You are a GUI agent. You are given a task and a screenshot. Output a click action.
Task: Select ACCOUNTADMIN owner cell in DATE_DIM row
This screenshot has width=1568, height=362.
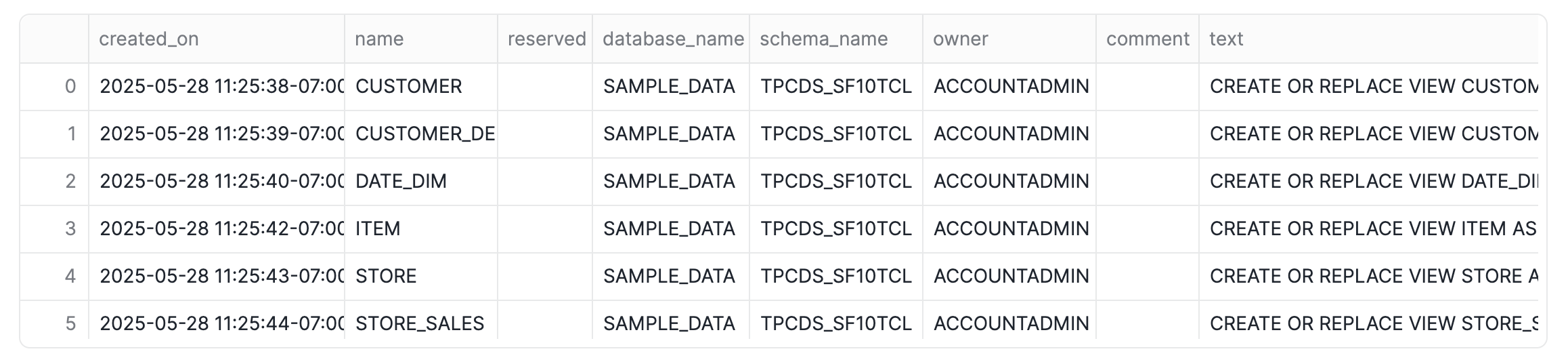[1009, 182]
